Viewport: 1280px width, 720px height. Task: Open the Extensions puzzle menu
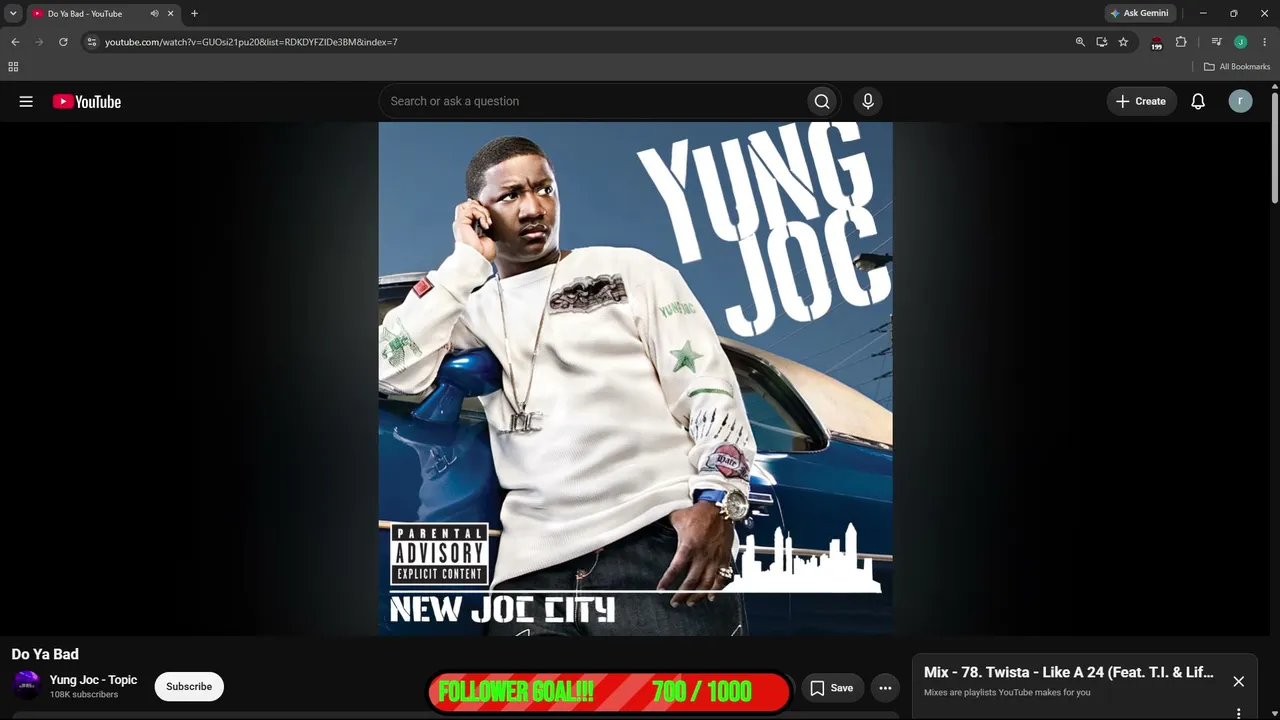point(1181,42)
